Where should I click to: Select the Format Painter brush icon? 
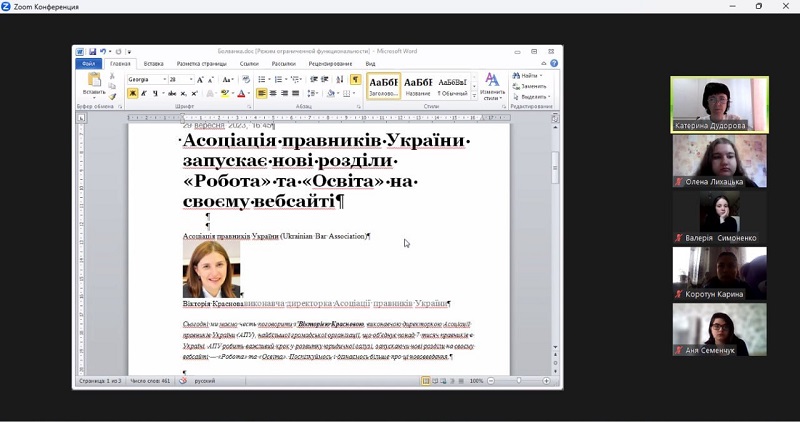112,96
